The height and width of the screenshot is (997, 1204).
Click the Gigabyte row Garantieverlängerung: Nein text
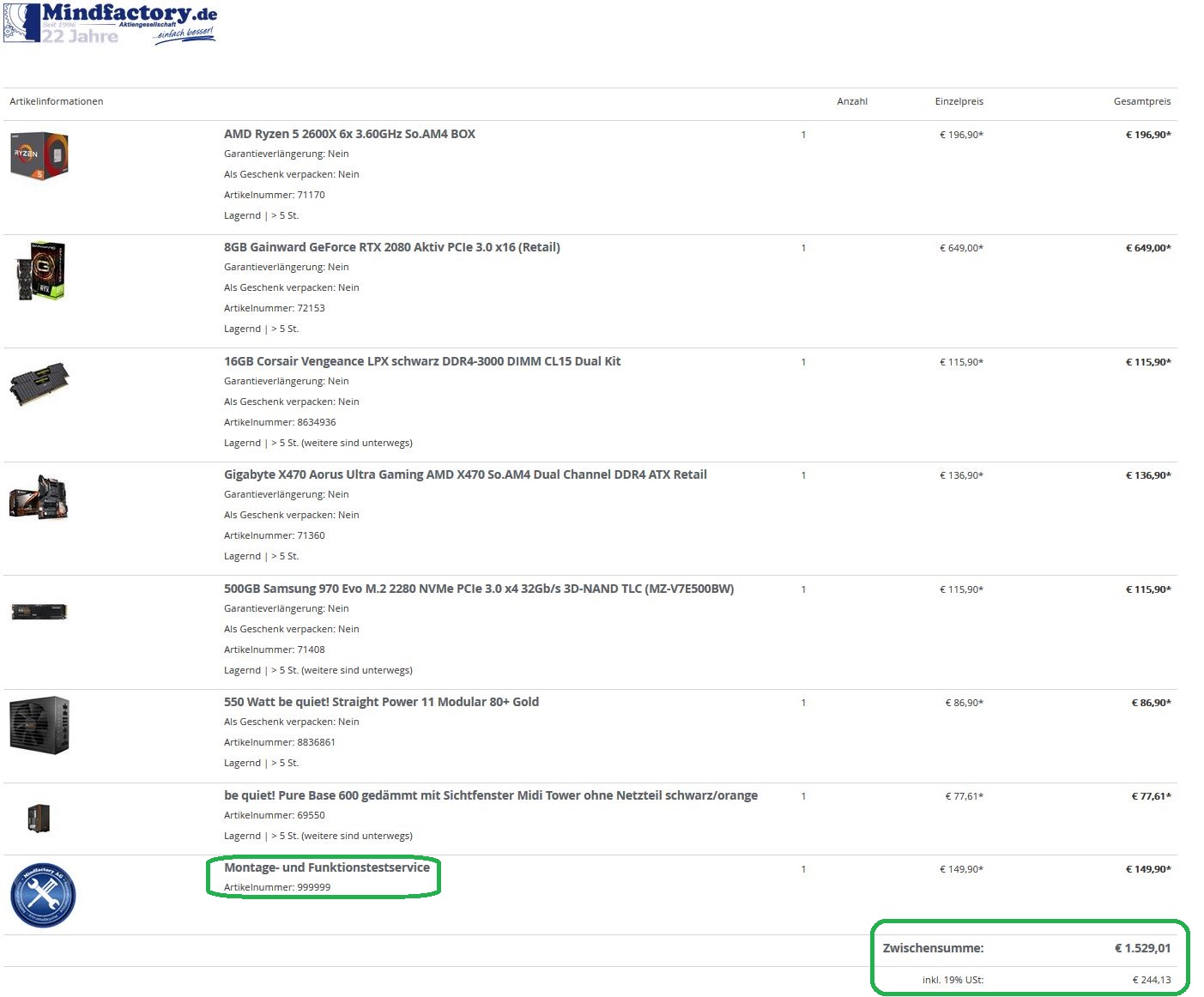pyautogui.click(x=287, y=494)
